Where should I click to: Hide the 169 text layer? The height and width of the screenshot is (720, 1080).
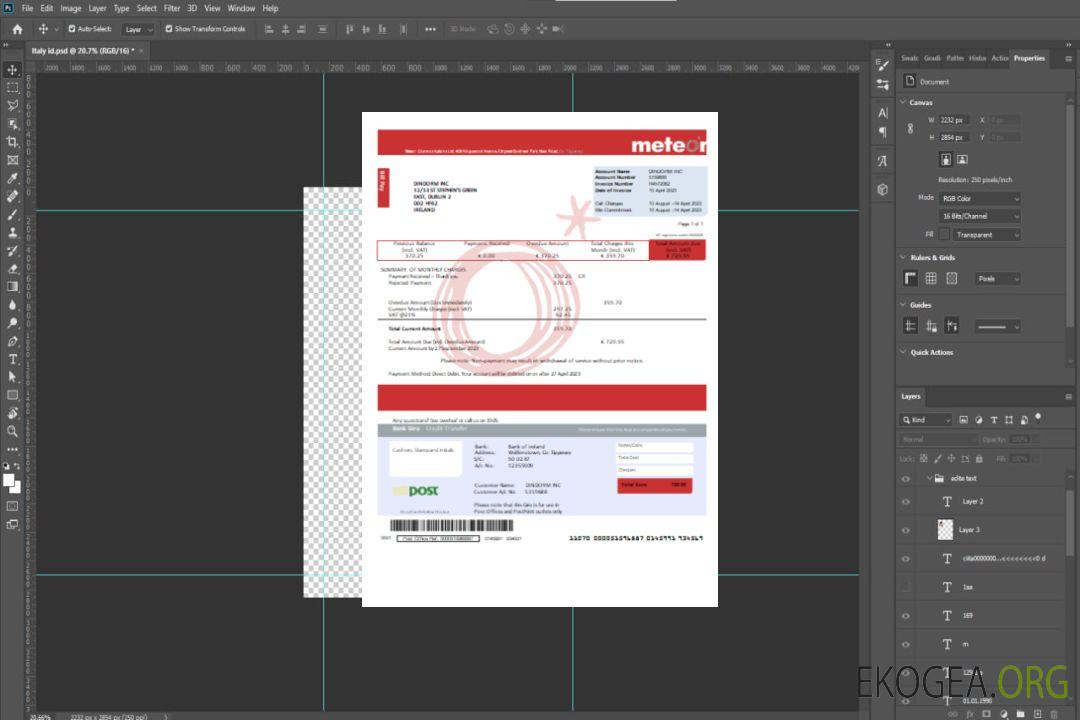[906, 616]
